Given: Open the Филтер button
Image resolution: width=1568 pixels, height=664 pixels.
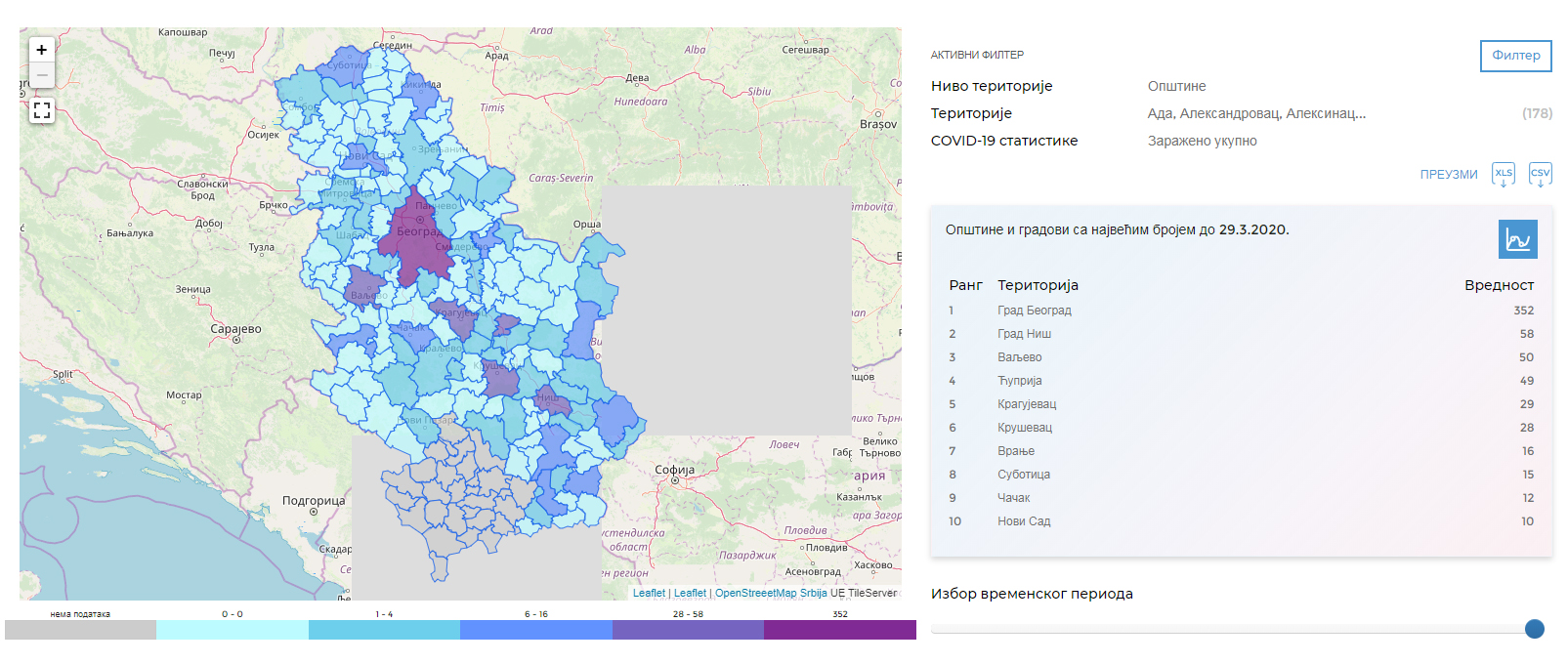Looking at the screenshot, I should coord(1516,56).
